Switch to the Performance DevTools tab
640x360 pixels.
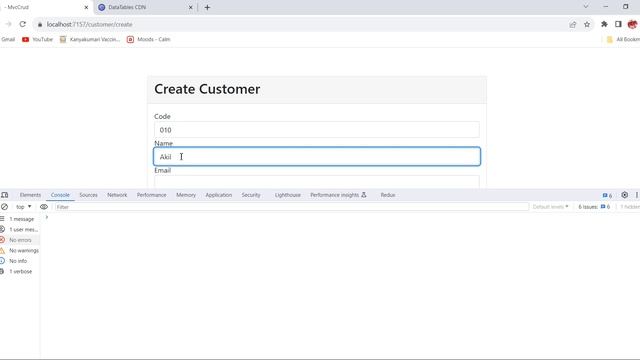click(x=151, y=195)
